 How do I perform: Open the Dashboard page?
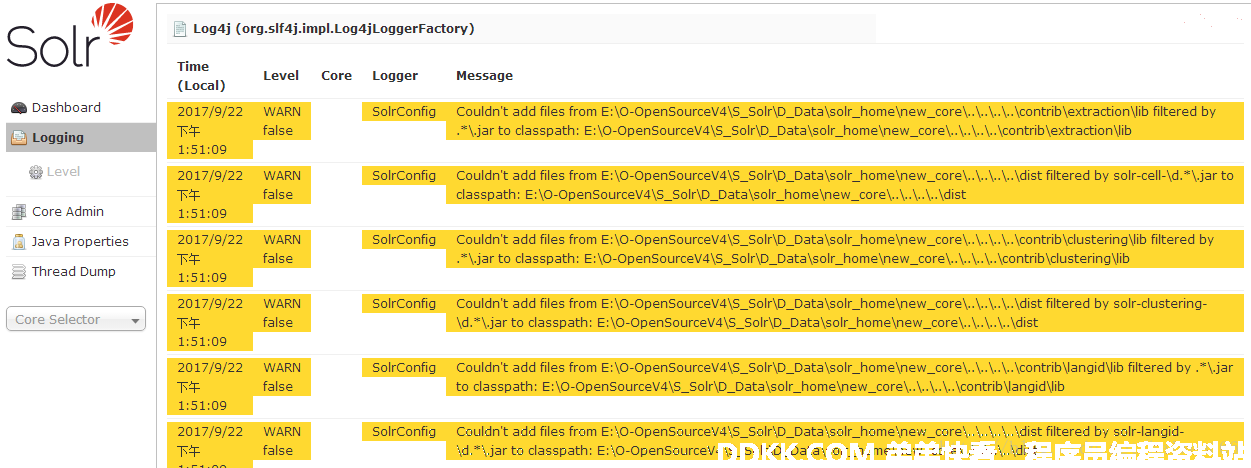[x=66, y=108]
